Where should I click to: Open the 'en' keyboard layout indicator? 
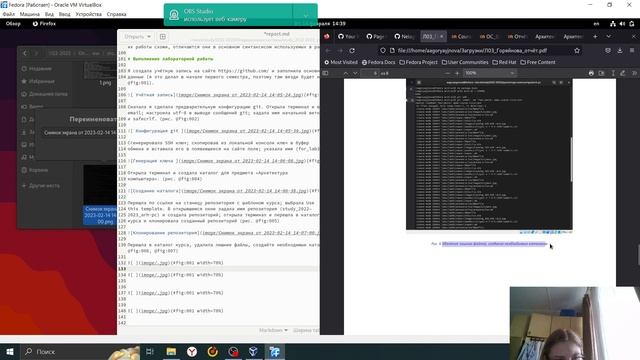(596, 24)
